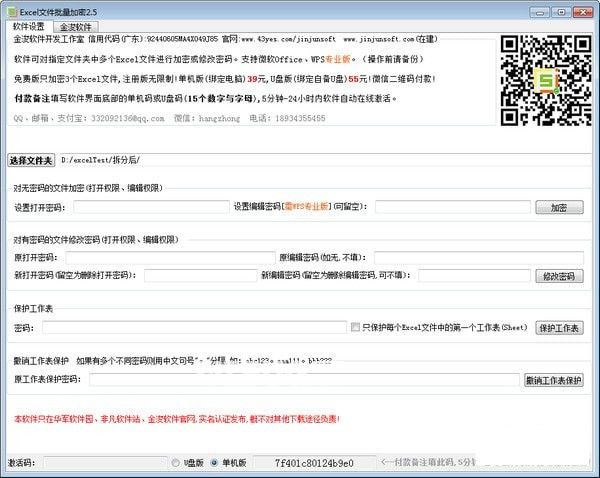Screen dimensions: 600x478
Task: Click the folder path field D:/excelTest/拆分后/
Action: tap(325, 160)
